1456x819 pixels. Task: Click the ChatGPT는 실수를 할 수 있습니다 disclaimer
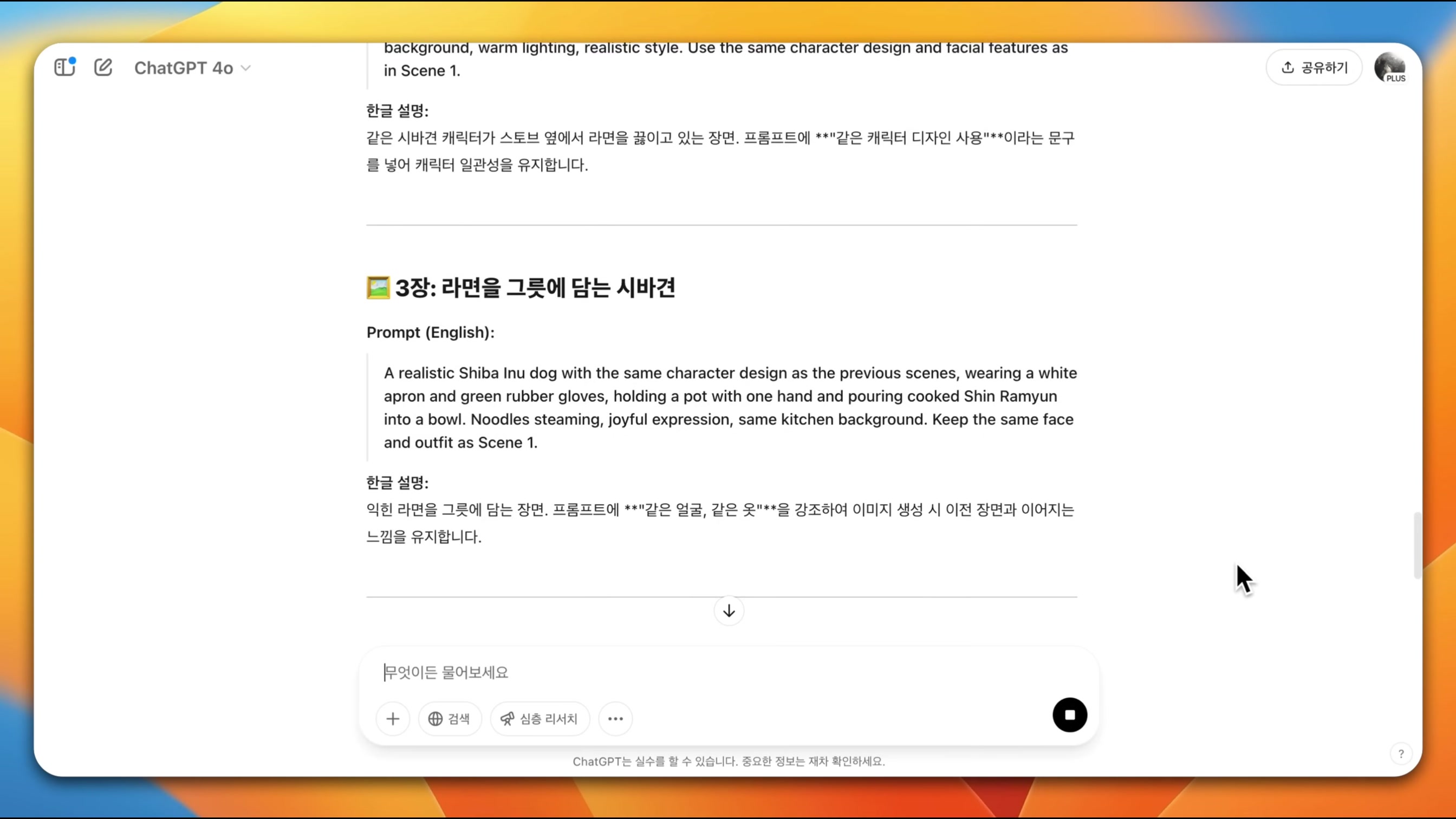[729, 762]
